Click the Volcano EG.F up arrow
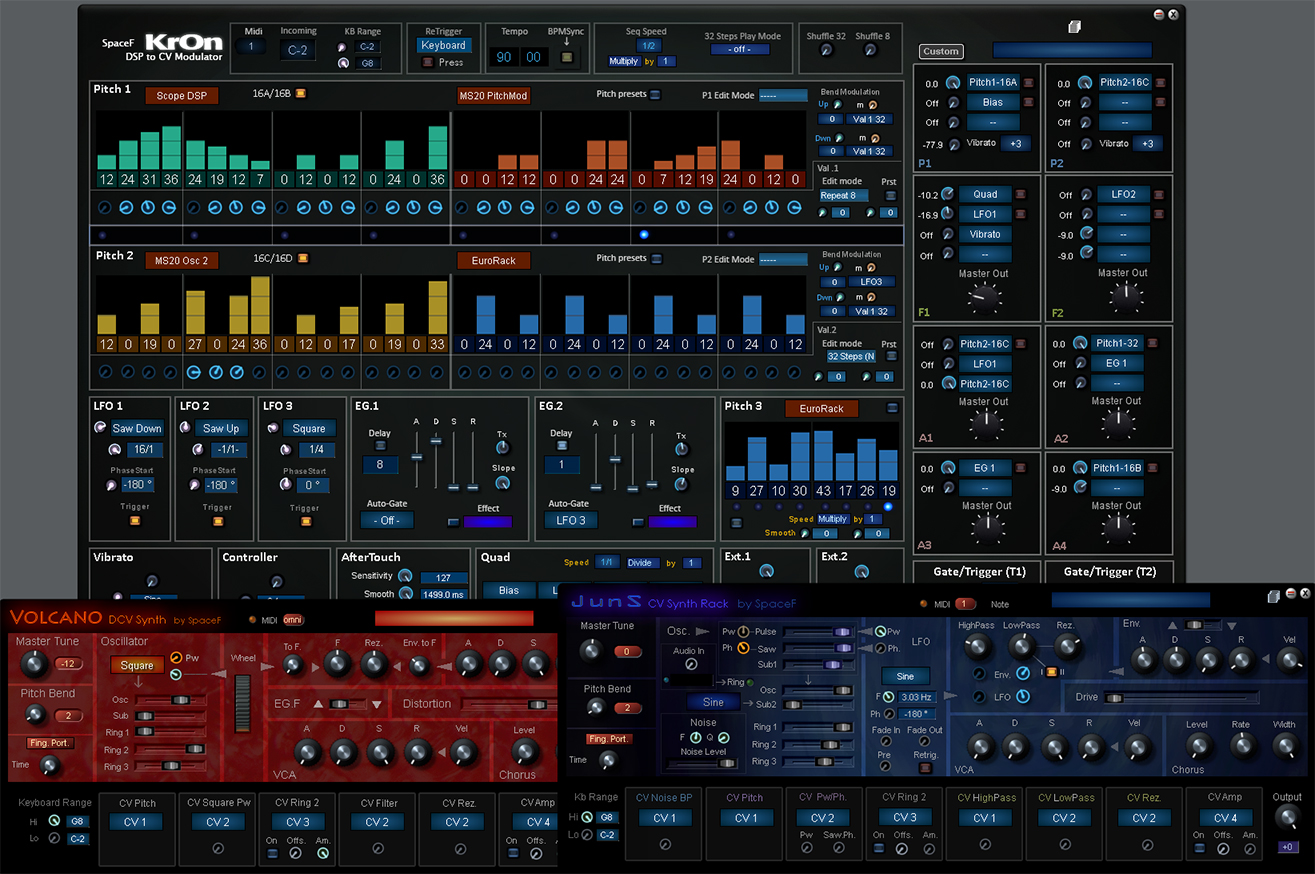This screenshot has width=1315, height=874. pos(319,704)
